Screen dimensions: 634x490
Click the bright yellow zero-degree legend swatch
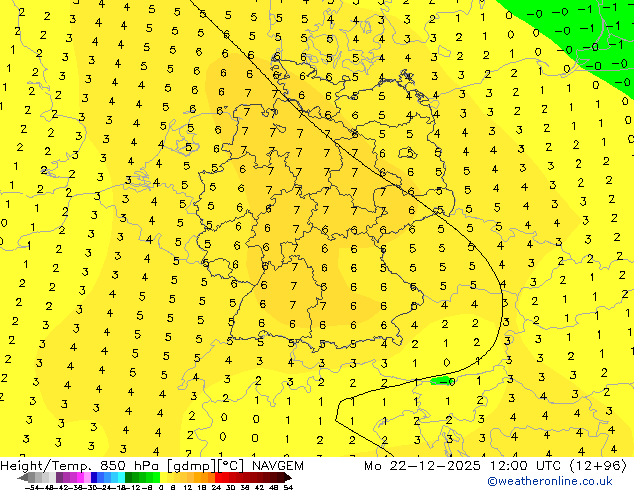(164, 477)
